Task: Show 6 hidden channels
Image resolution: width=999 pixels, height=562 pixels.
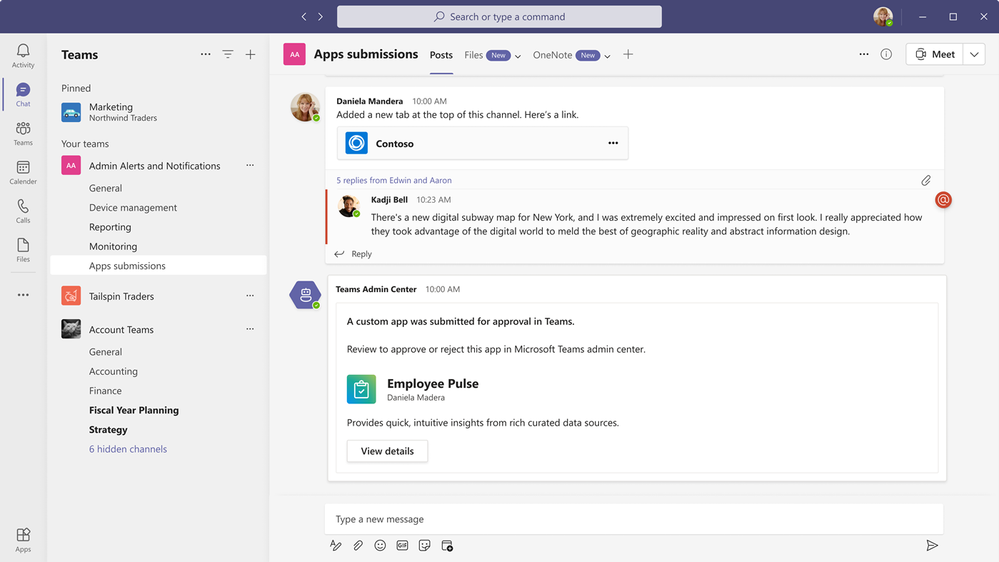Action: 128,449
